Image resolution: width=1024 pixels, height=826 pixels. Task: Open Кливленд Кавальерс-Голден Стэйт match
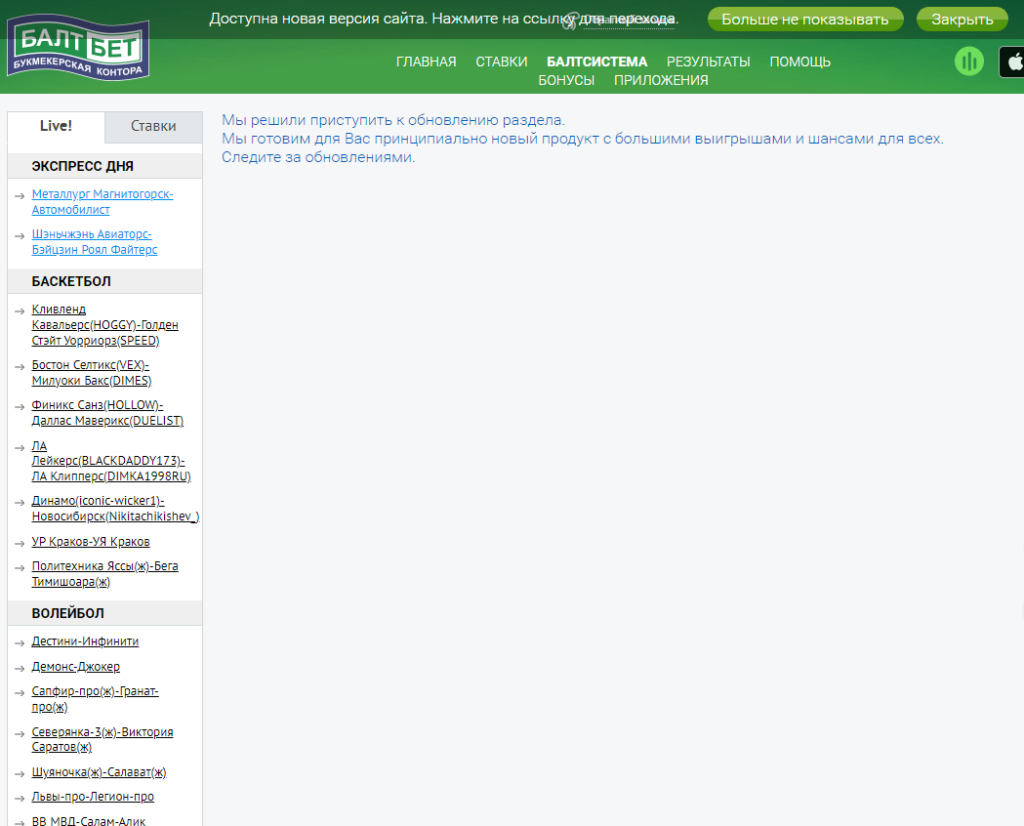click(x=105, y=325)
